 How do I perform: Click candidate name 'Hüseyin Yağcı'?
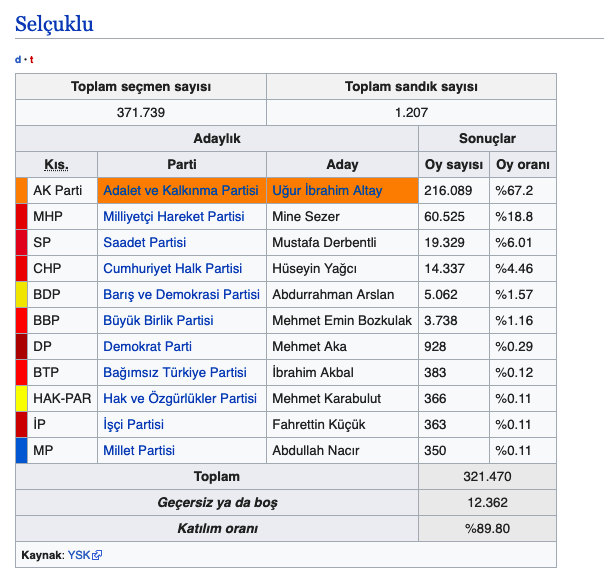[x=314, y=269]
